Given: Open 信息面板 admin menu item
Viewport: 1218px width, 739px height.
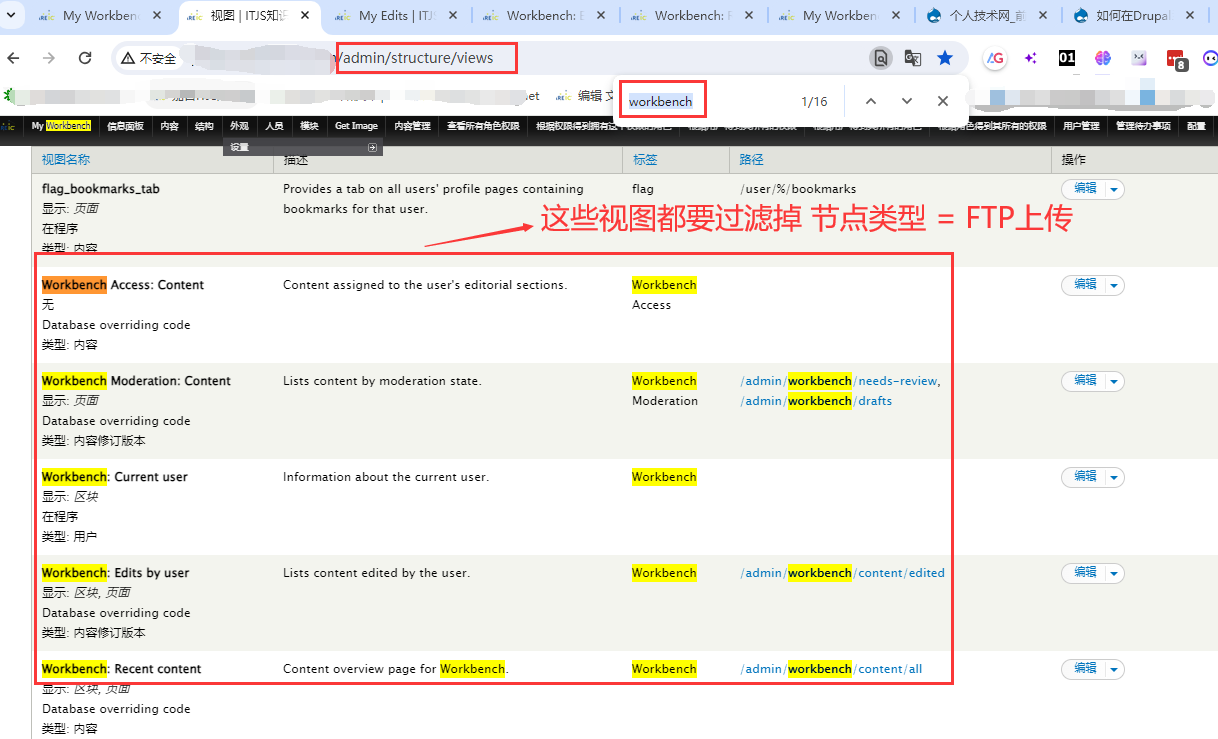Looking at the screenshot, I should [125, 126].
